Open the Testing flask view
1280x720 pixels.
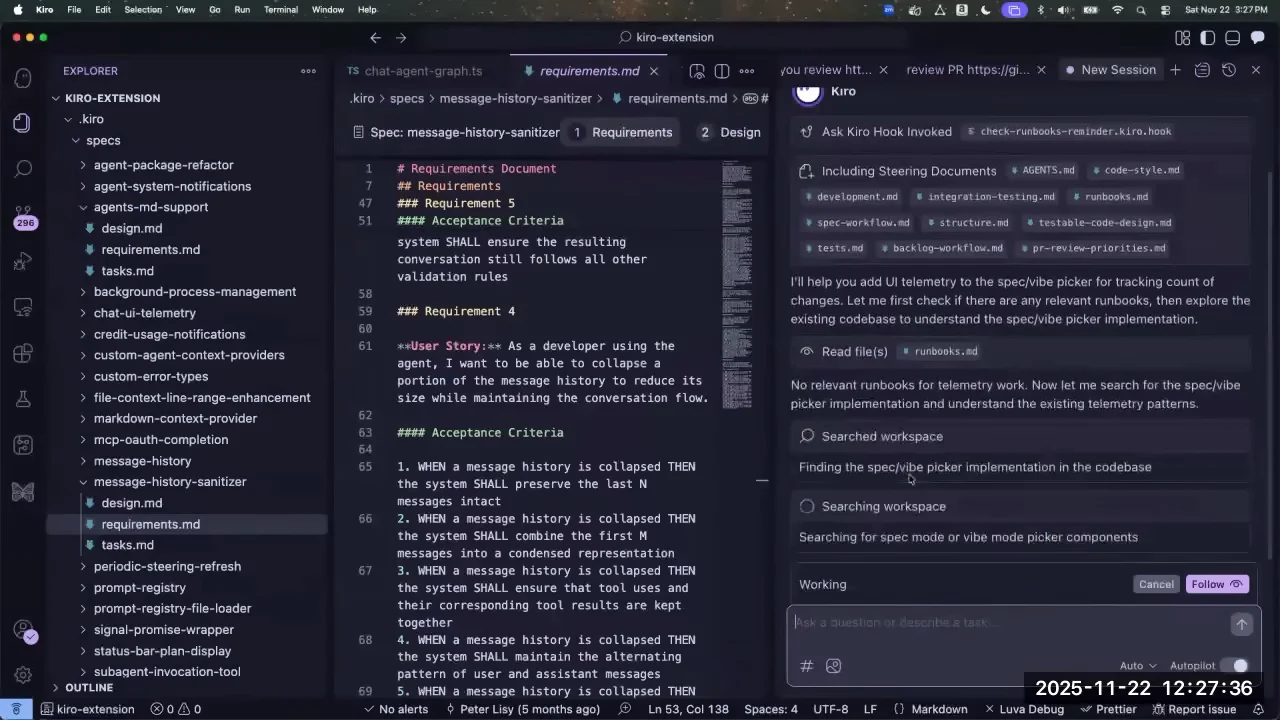pyautogui.click(x=23, y=399)
